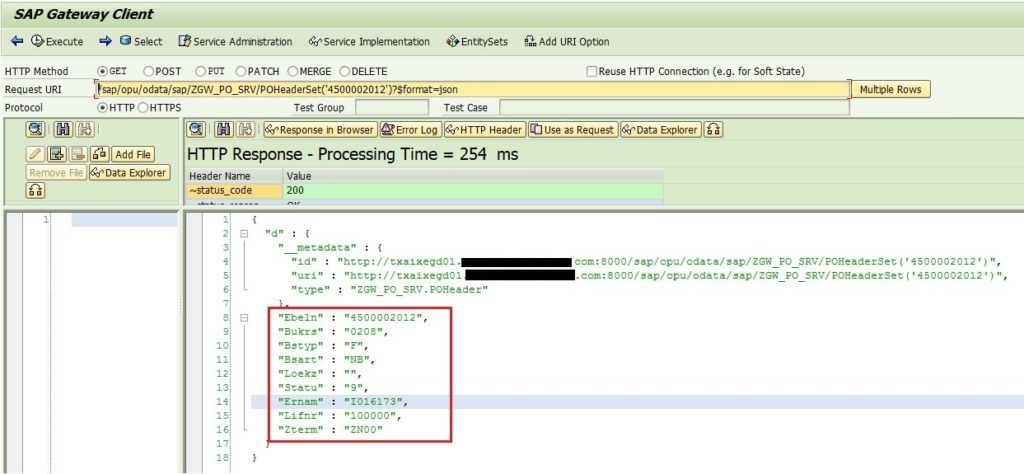Image resolution: width=1024 pixels, height=474 pixels.
Task: Click the details magnifier in response pane
Action: point(198,129)
